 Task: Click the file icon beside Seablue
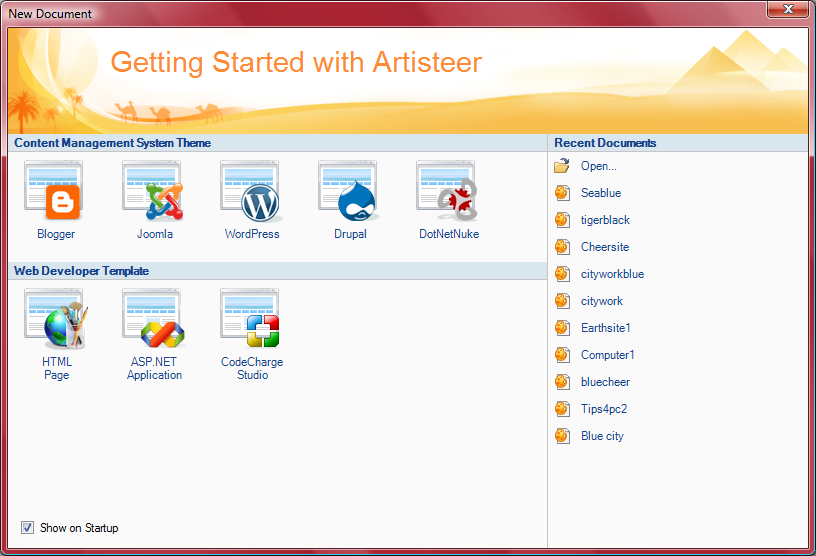(x=562, y=193)
